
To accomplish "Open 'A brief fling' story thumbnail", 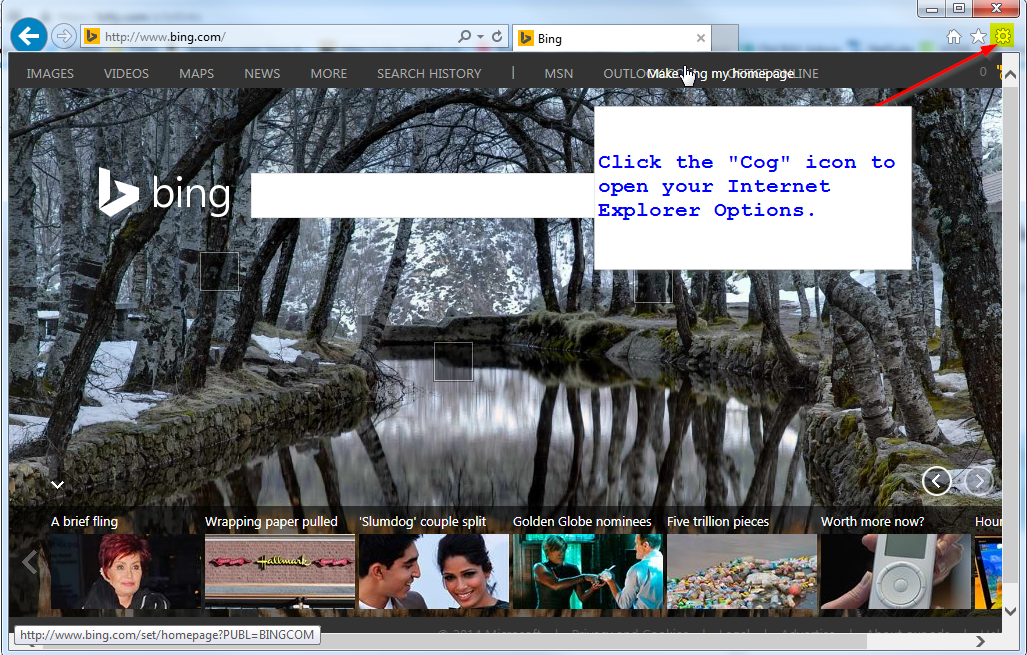I will [x=127, y=571].
